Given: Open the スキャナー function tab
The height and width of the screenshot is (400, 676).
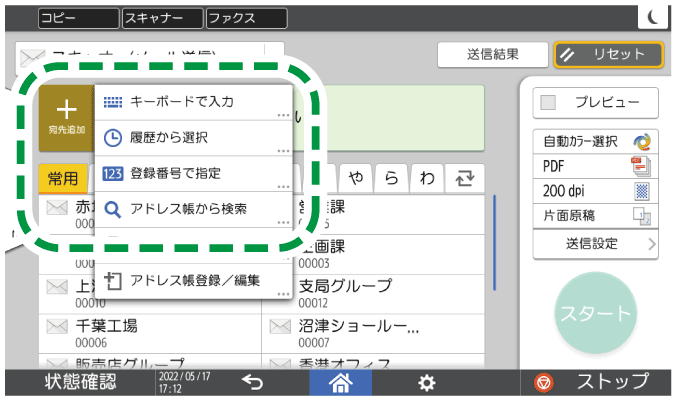Looking at the screenshot, I should (163, 18).
